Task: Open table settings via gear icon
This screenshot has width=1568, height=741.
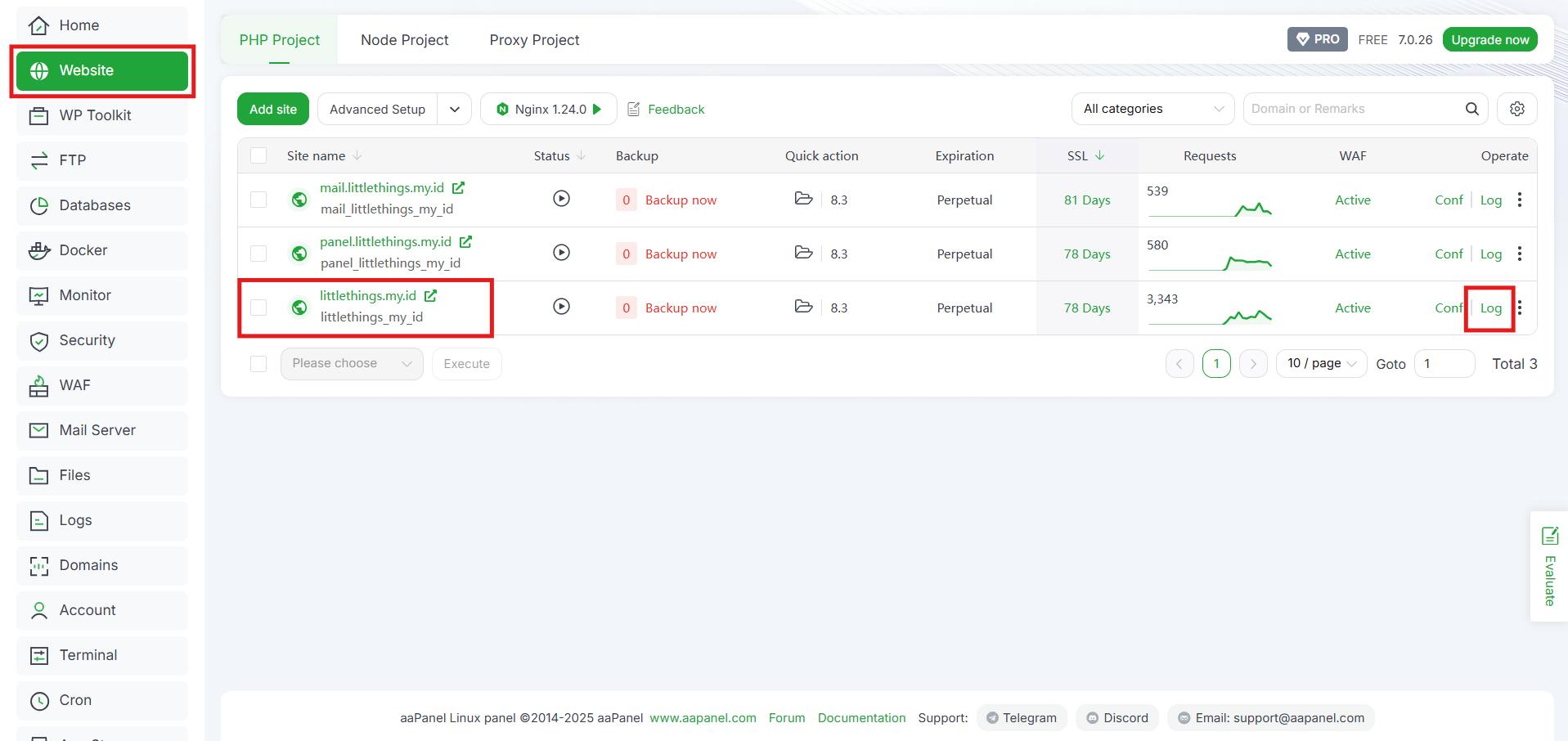Action: [1516, 109]
